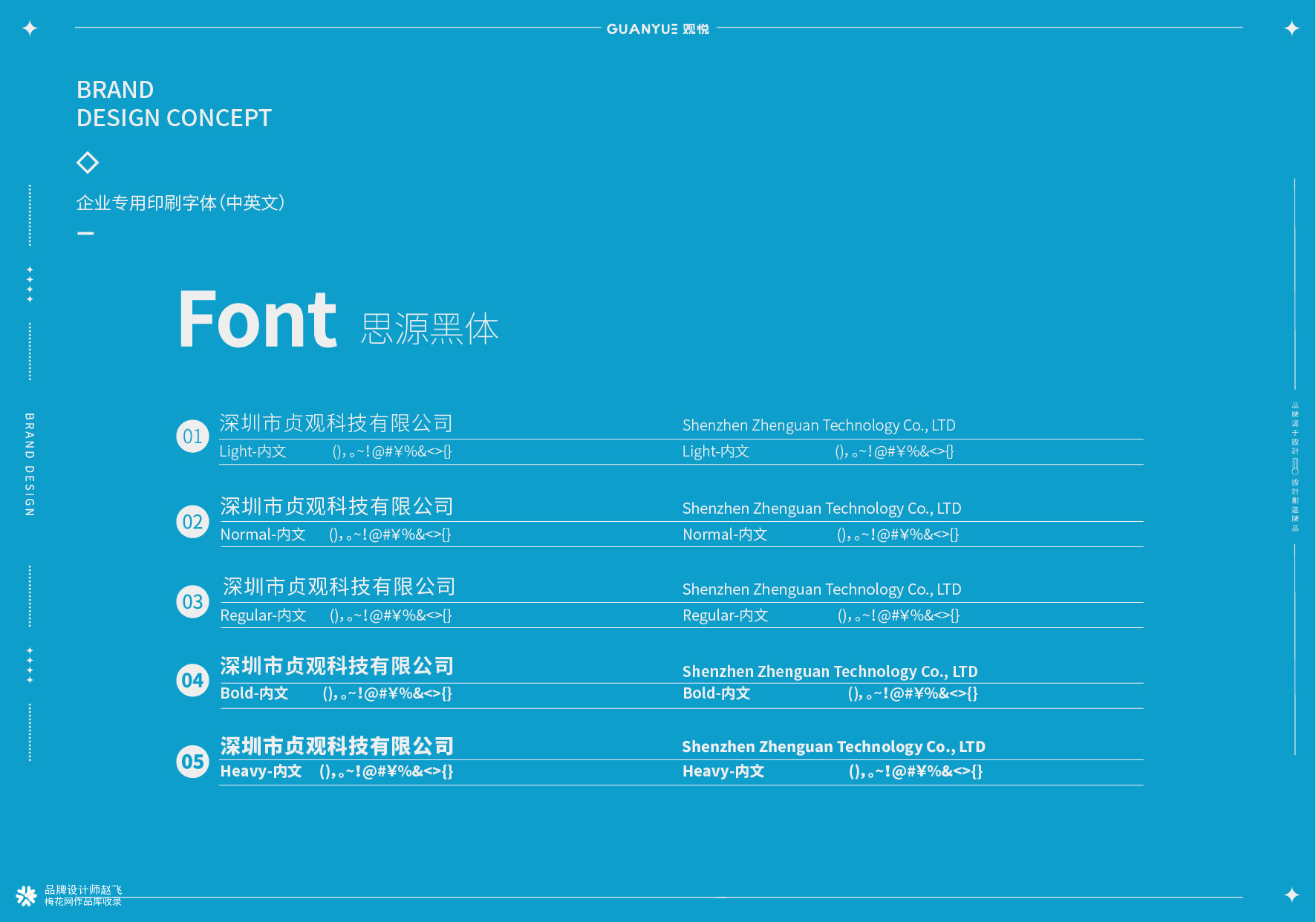Select the 03 numbered circle badge
The height and width of the screenshot is (922, 1316).
(x=192, y=601)
